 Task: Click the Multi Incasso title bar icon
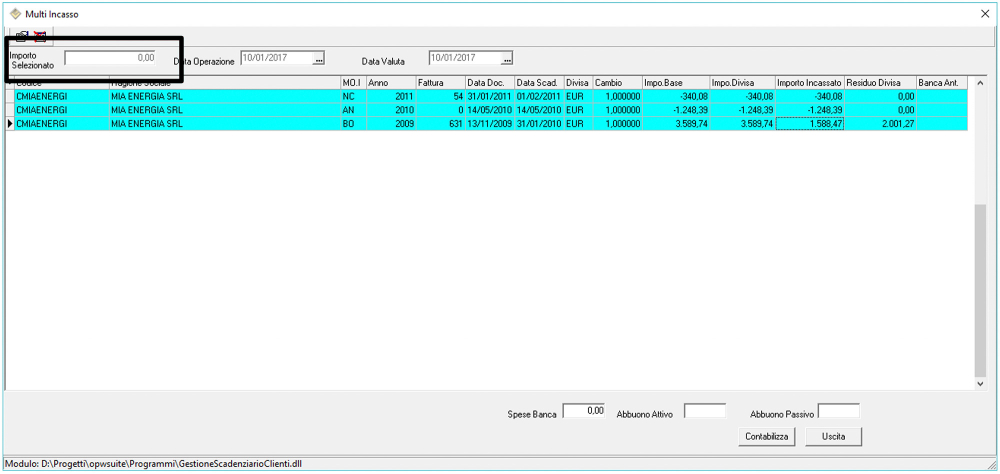pyautogui.click(x=15, y=14)
